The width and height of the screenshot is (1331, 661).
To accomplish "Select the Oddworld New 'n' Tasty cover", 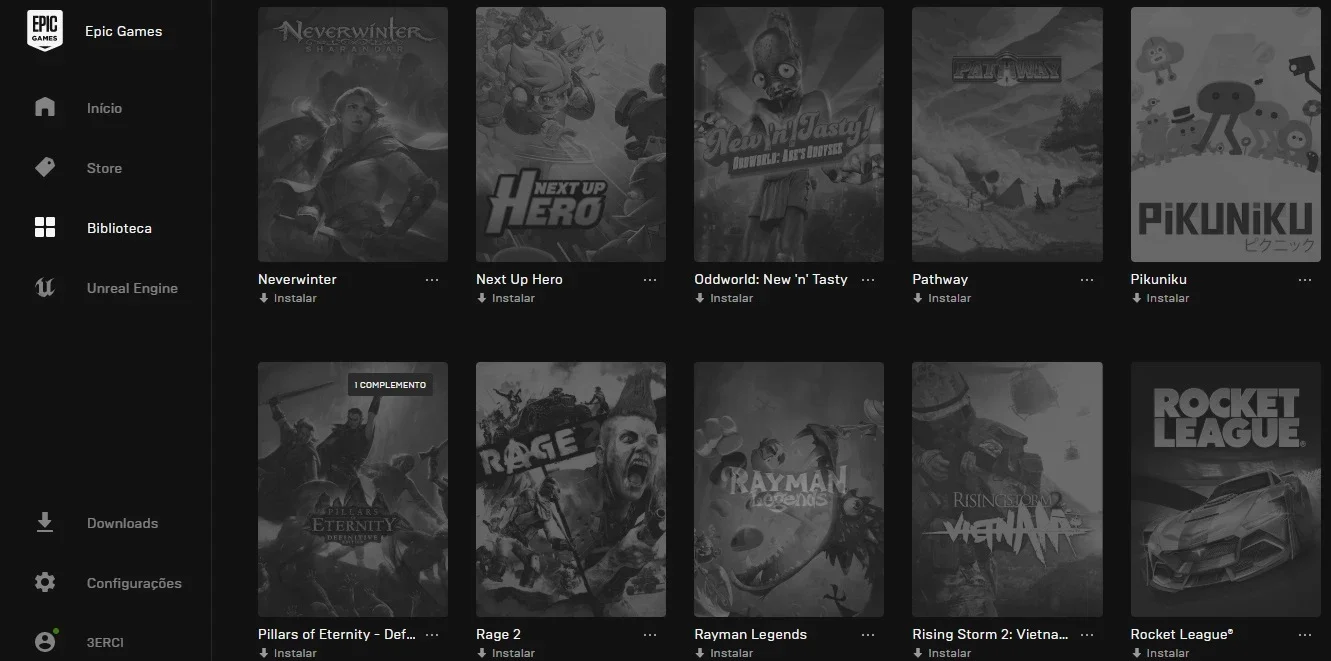I will point(789,134).
